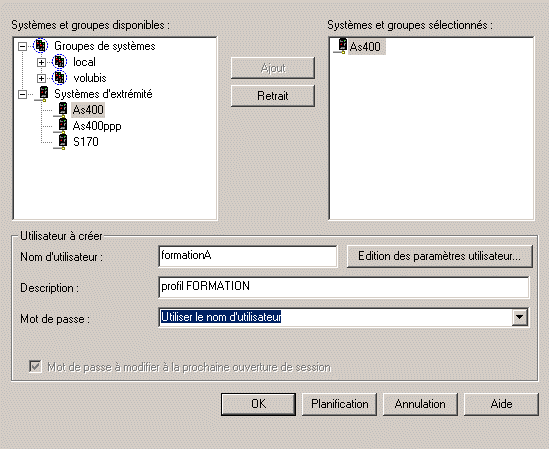This screenshot has width=549, height=449.
Task: Click the local system group icon
Action: coord(60,62)
